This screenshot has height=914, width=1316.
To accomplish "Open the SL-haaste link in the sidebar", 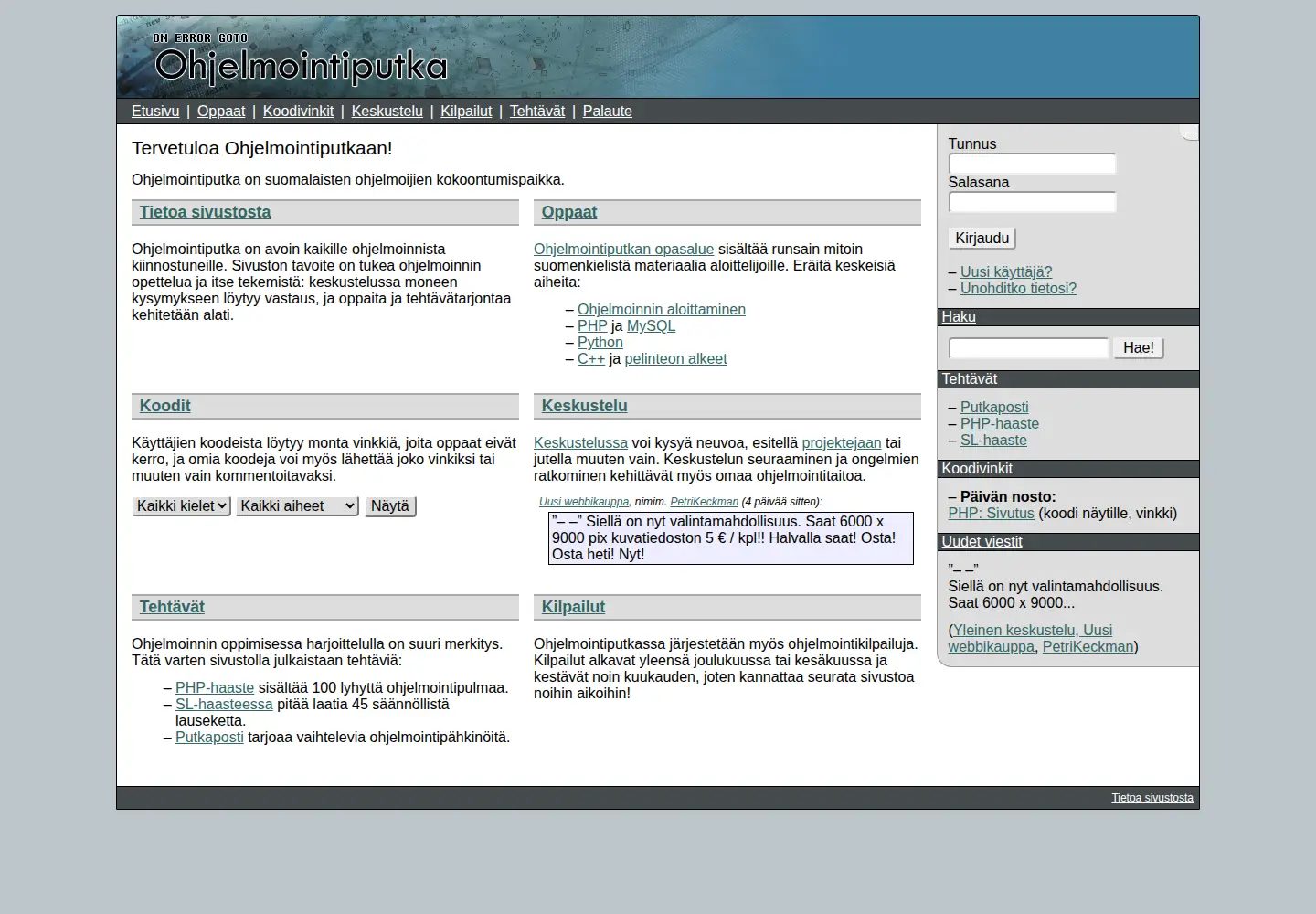I will [993, 440].
